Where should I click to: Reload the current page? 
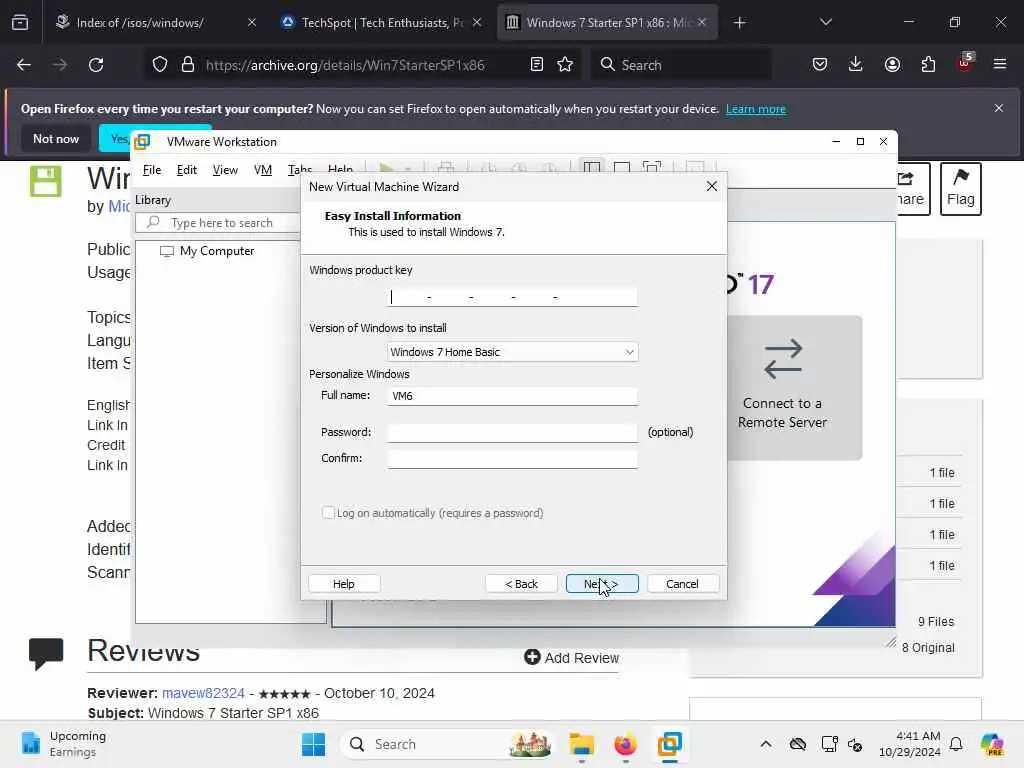[x=96, y=65]
